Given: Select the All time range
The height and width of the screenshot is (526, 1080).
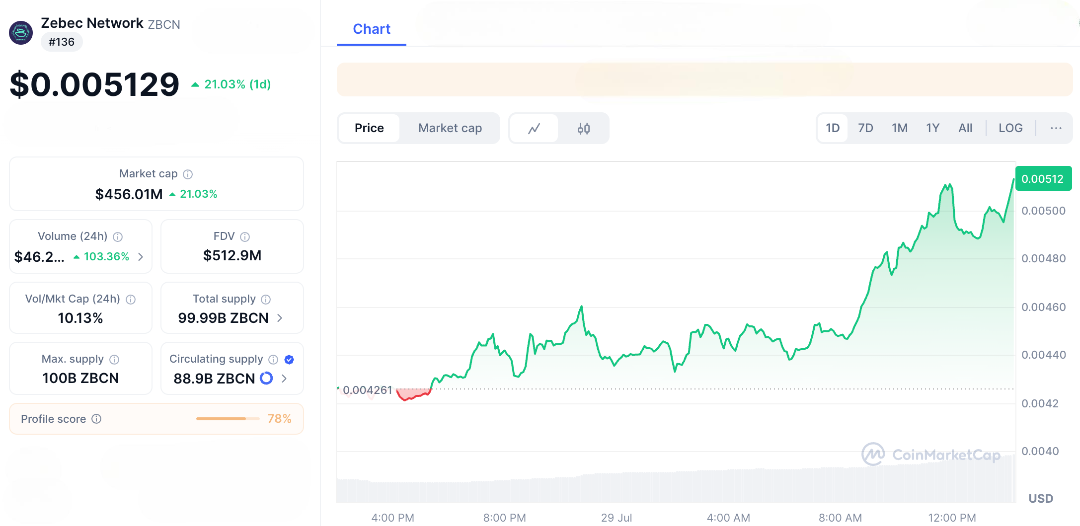Looking at the screenshot, I should tap(966, 128).
